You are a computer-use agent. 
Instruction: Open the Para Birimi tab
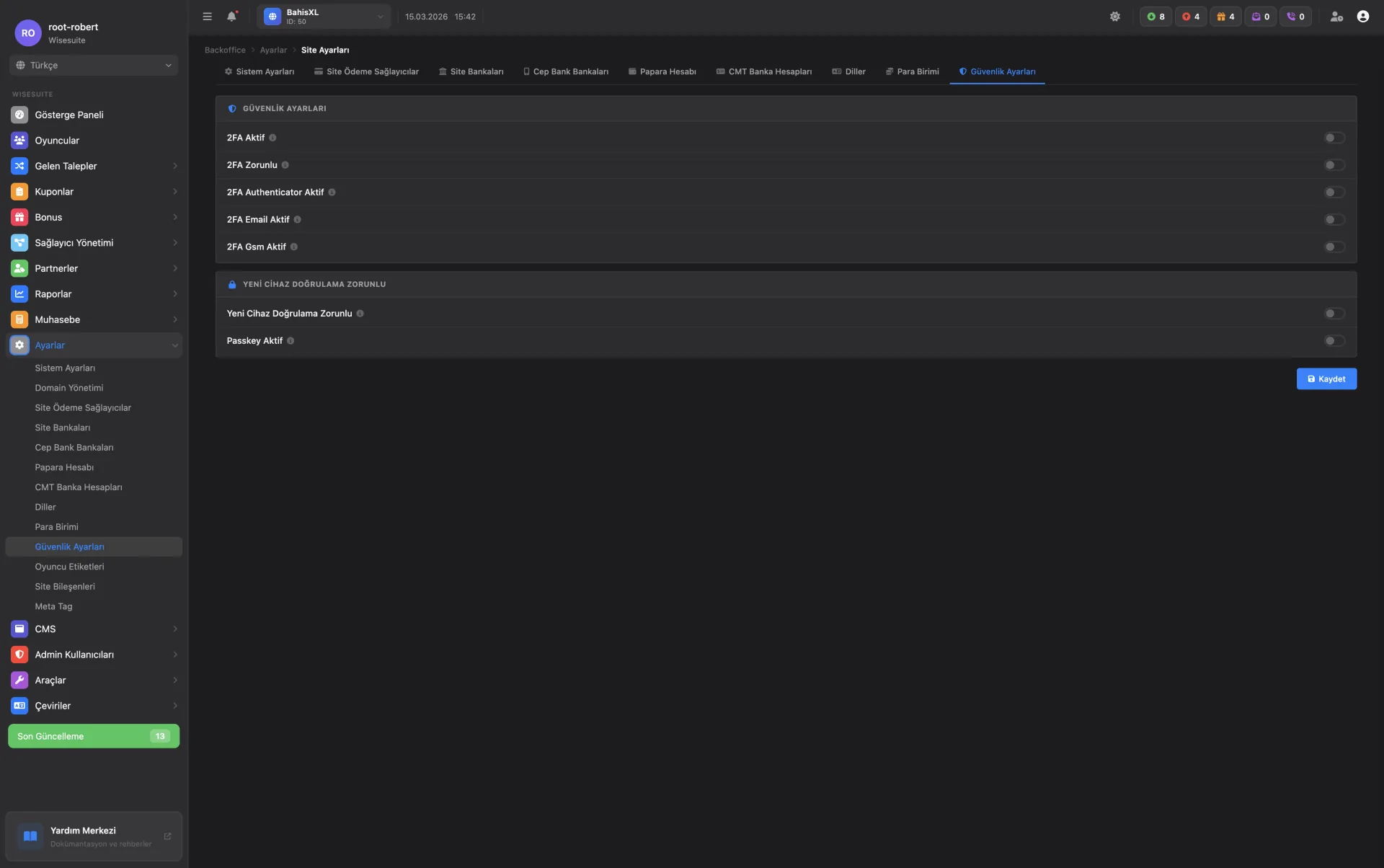click(912, 72)
